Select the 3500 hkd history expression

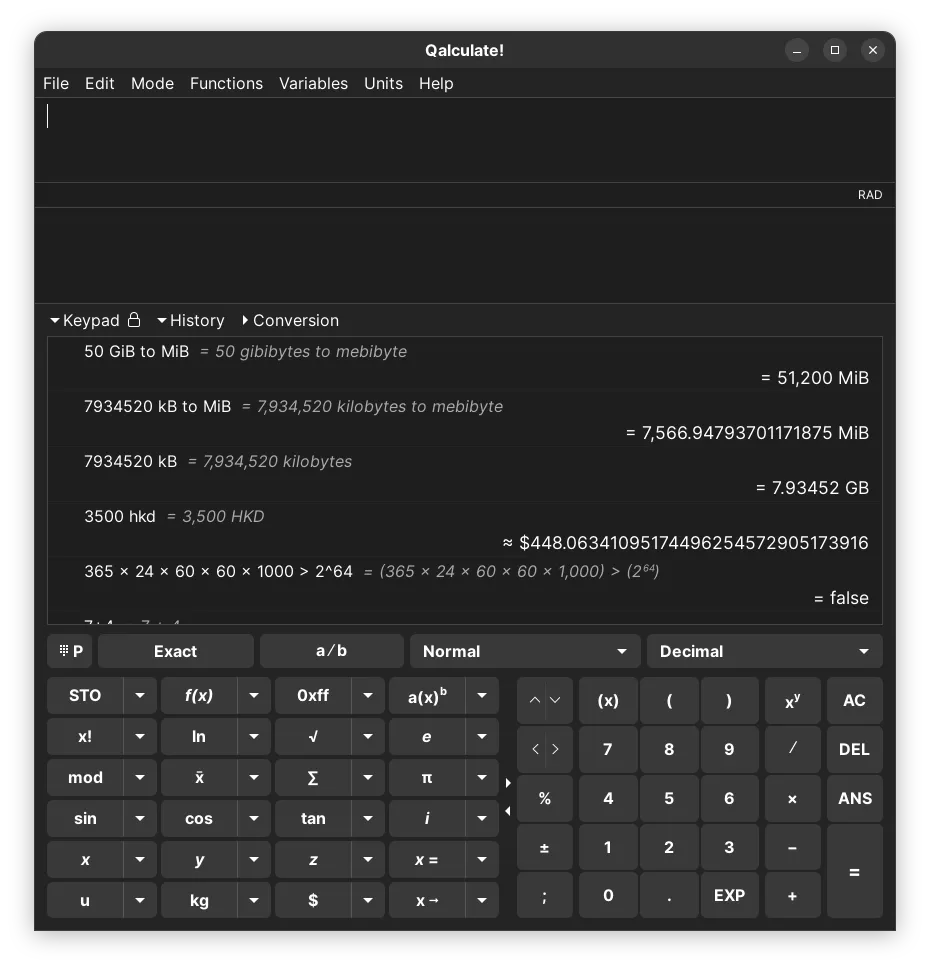pos(120,516)
